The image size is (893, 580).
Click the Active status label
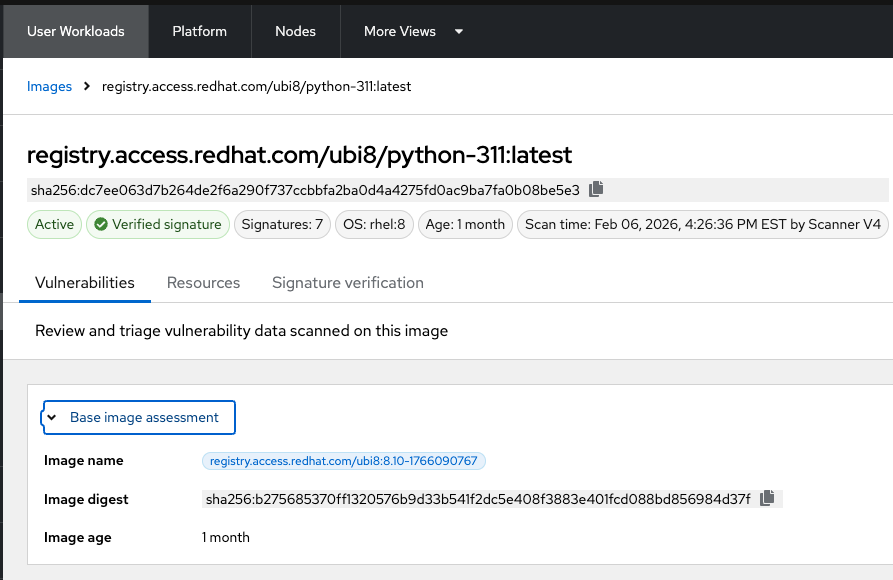[x=55, y=224]
